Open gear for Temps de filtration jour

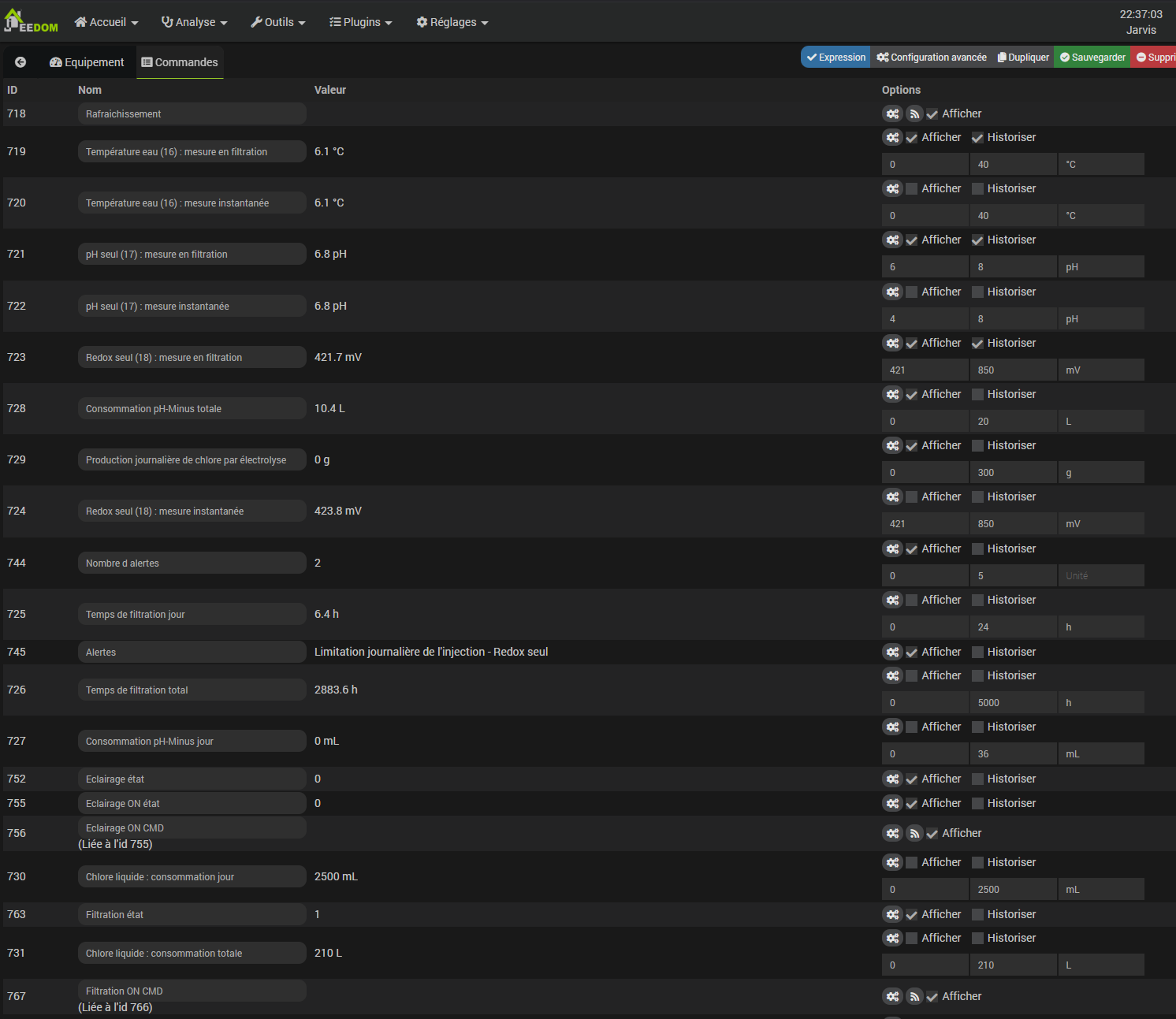pos(892,600)
